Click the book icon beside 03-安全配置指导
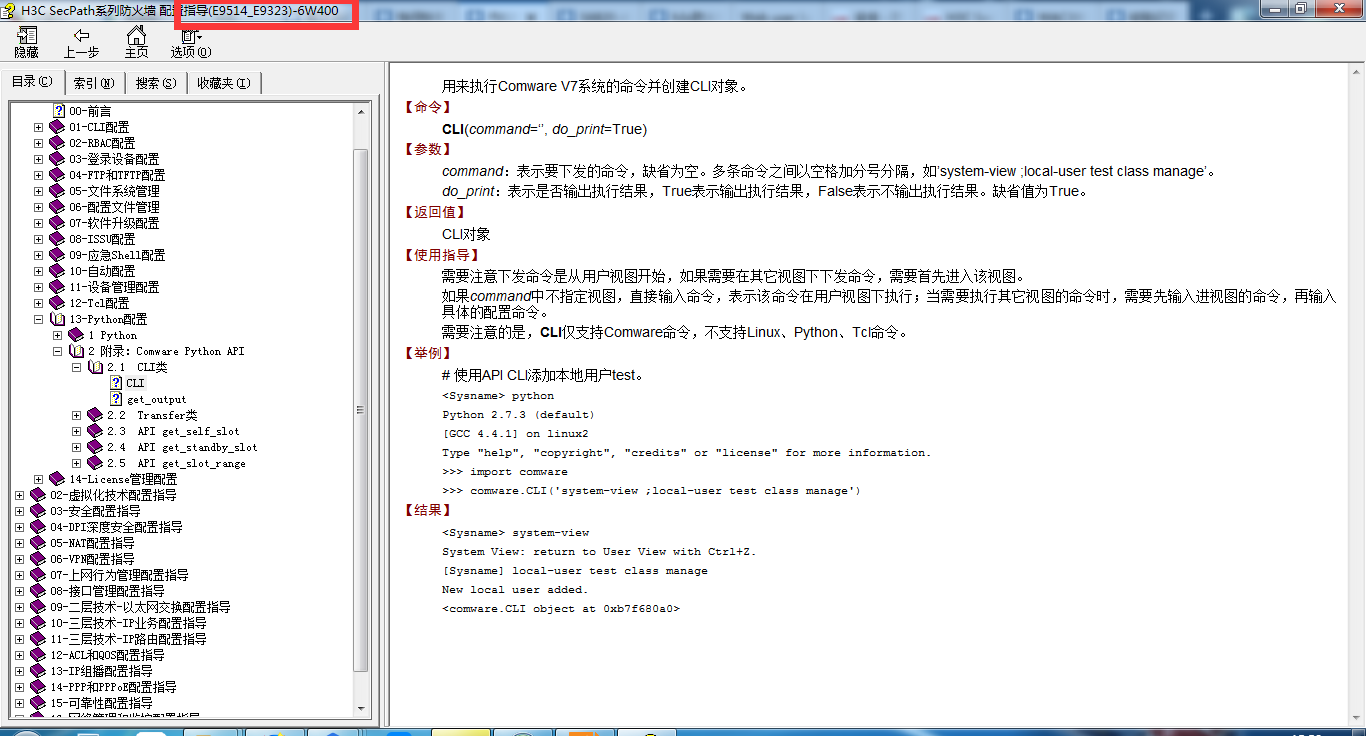1366x736 pixels. [38, 511]
